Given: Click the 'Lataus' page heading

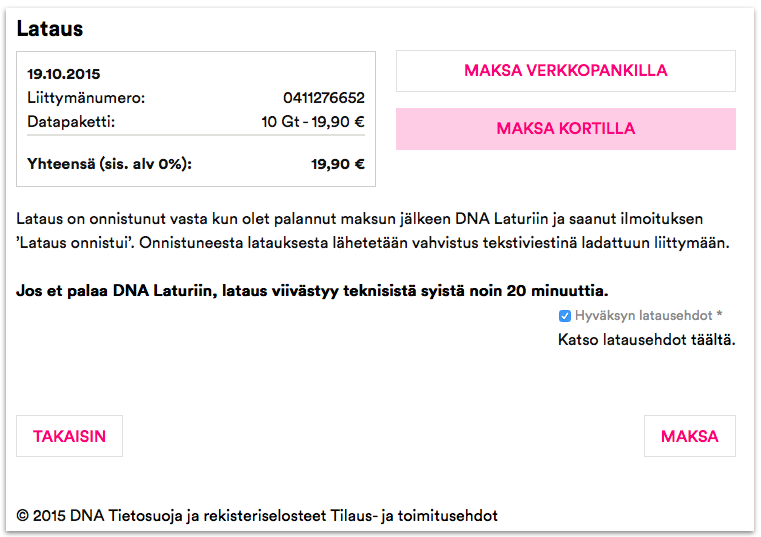Looking at the screenshot, I should 49,30.
